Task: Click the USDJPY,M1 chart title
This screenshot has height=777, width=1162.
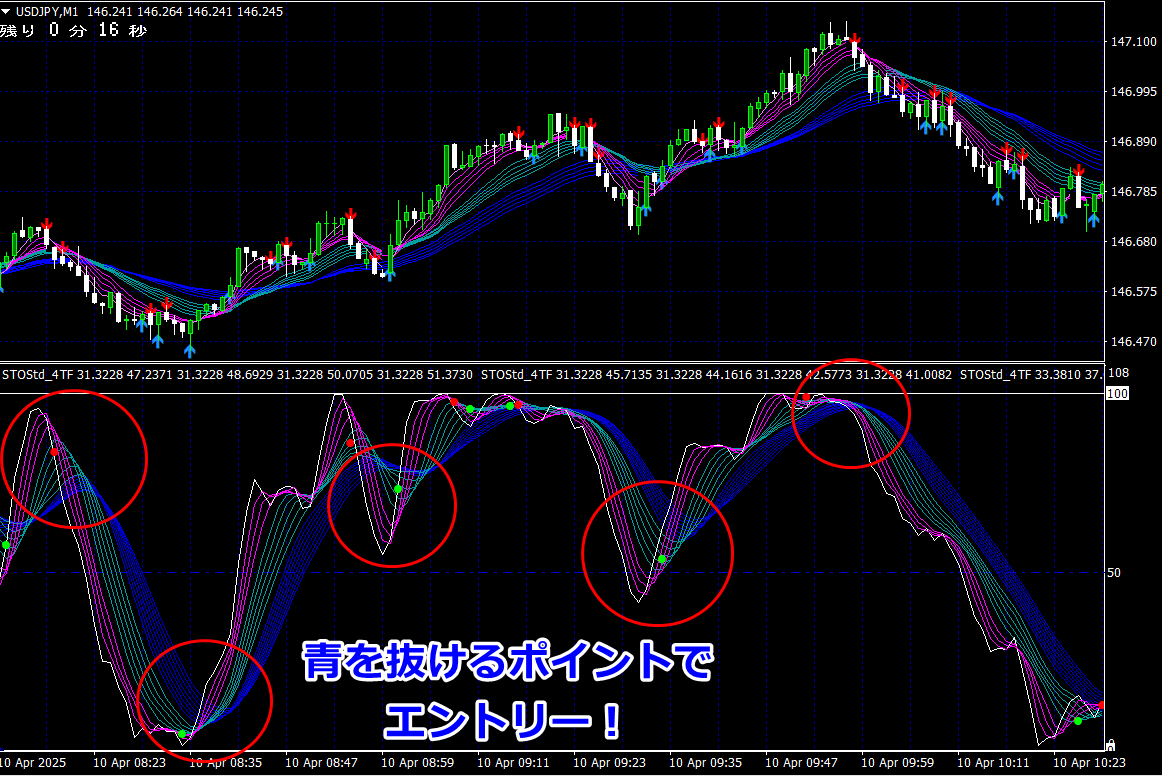Action: 47,12
